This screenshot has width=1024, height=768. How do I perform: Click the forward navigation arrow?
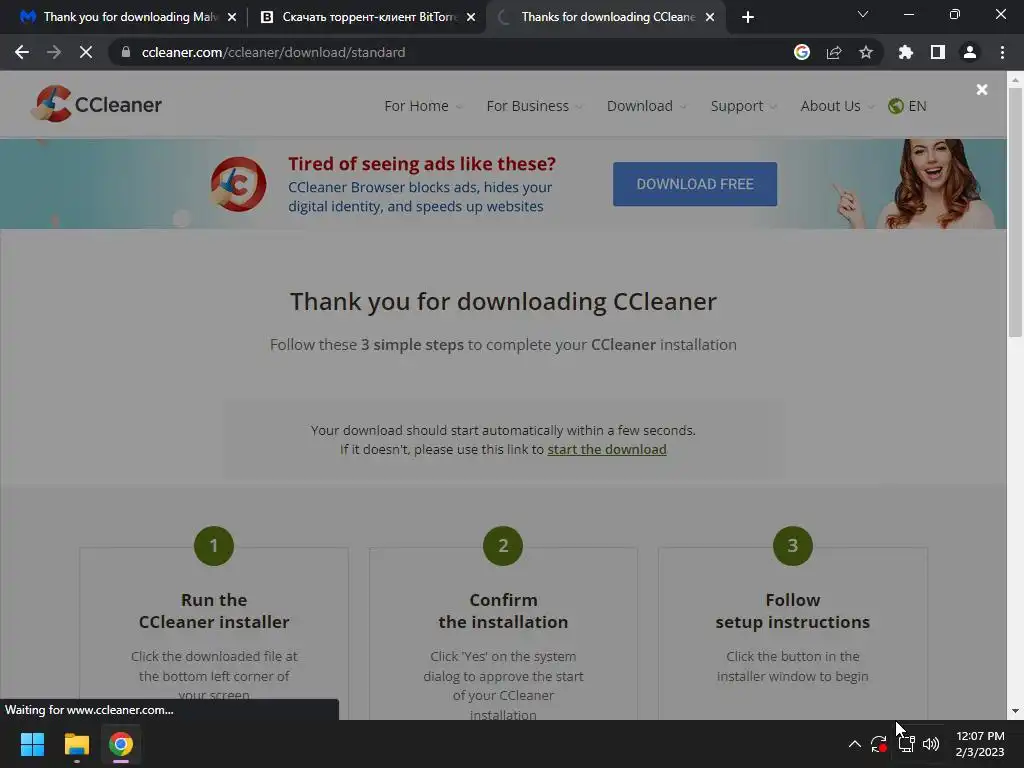pos(54,52)
